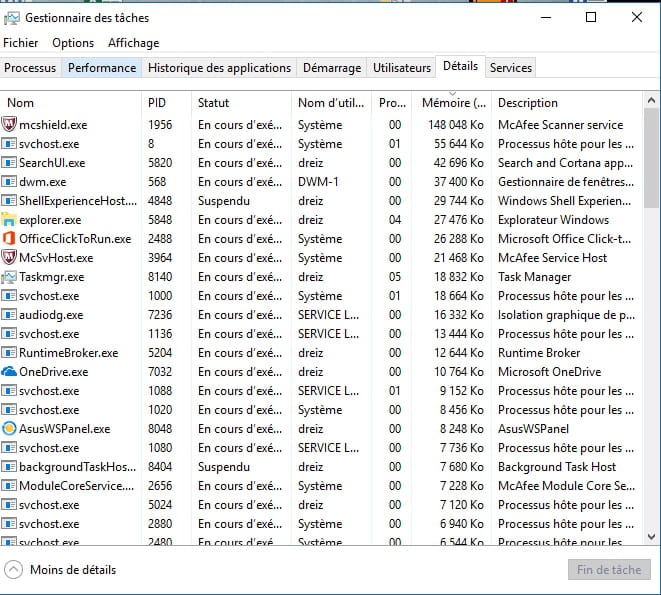Open the Affichage menu
This screenshot has width=661, height=595.
tap(133, 43)
